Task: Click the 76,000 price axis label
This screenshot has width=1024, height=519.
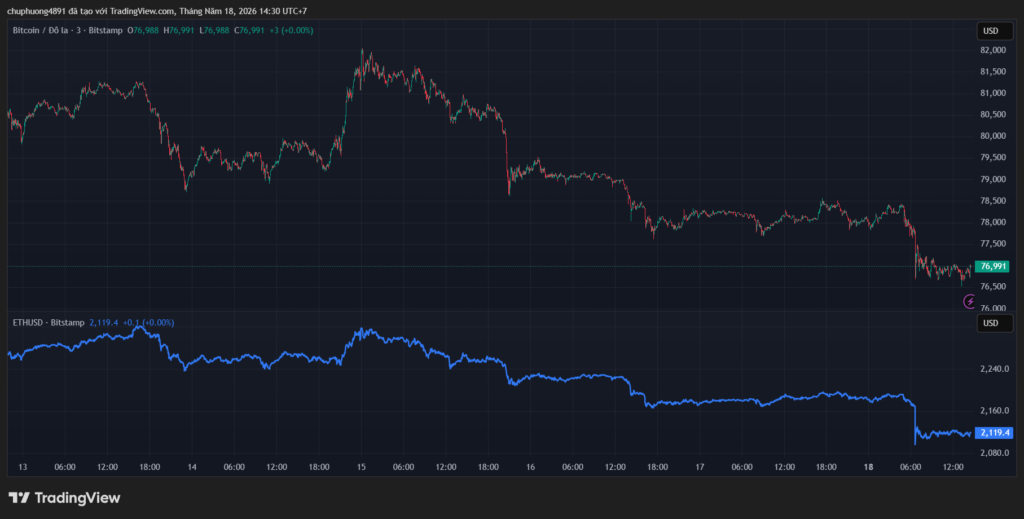Action: click(x=993, y=308)
